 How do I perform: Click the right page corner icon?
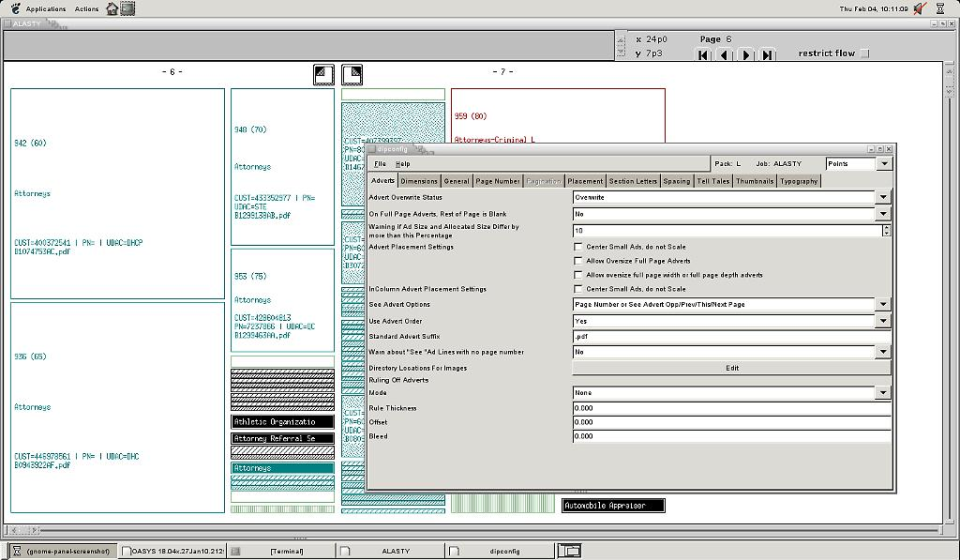[352, 75]
